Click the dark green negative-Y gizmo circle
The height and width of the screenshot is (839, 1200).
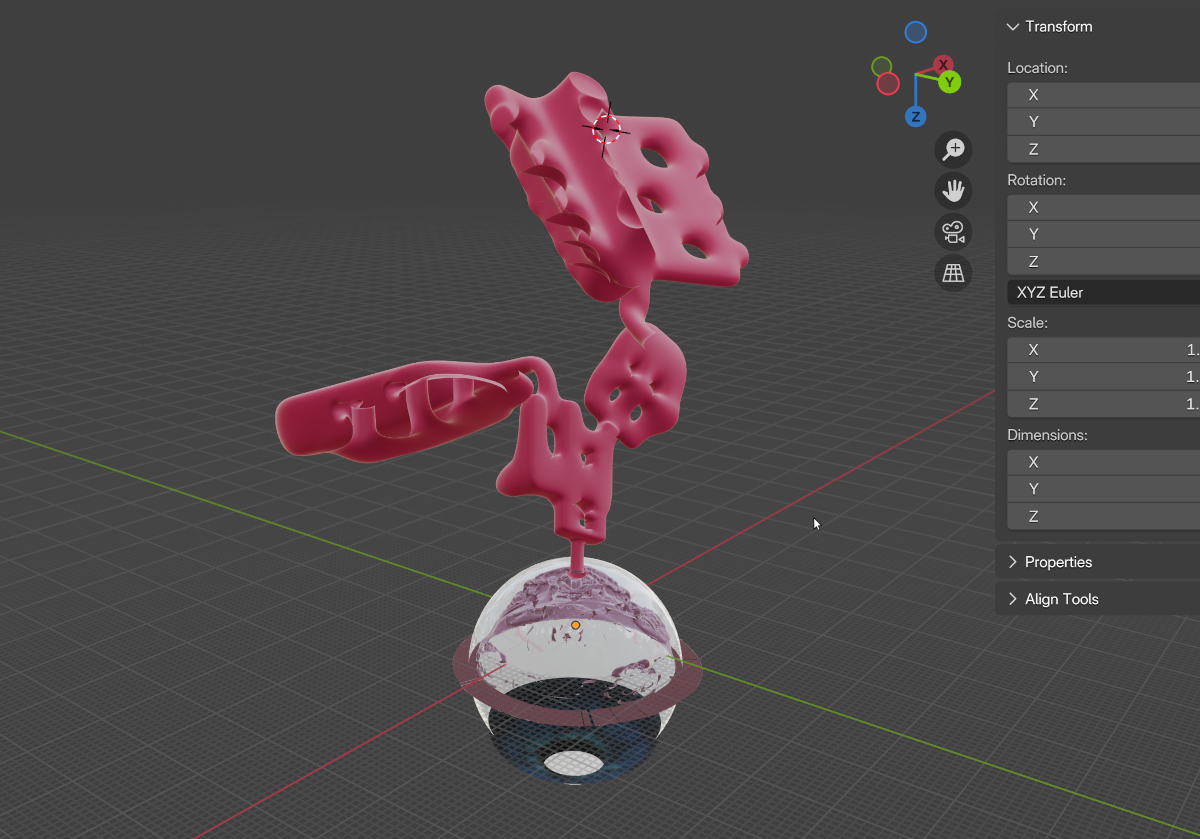pos(881,66)
